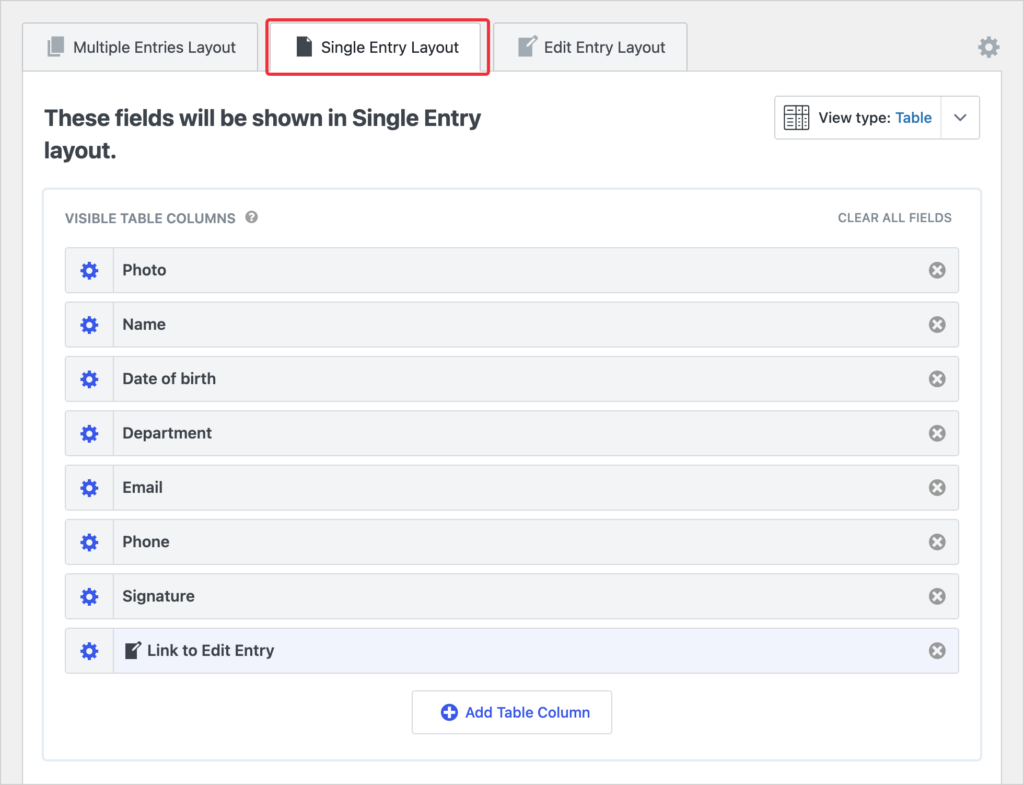Viewport: 1024px width, 785px height.
Task: Remove the Department field
Action: (x=937, y=434)
